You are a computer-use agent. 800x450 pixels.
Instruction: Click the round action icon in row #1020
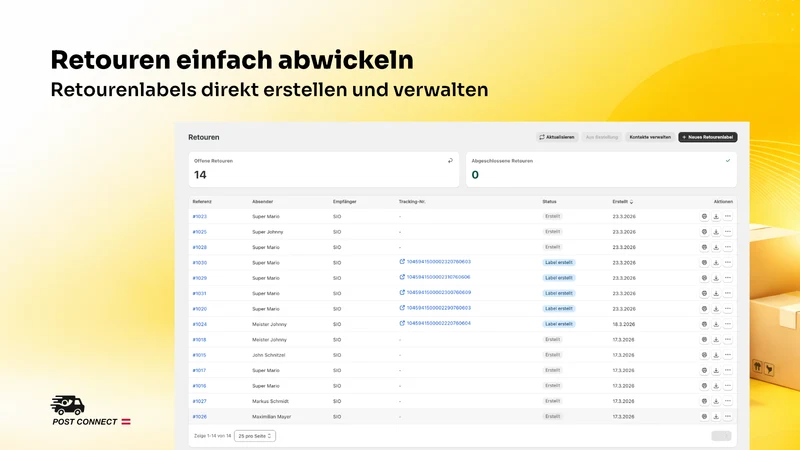click(x=704, y=309)
